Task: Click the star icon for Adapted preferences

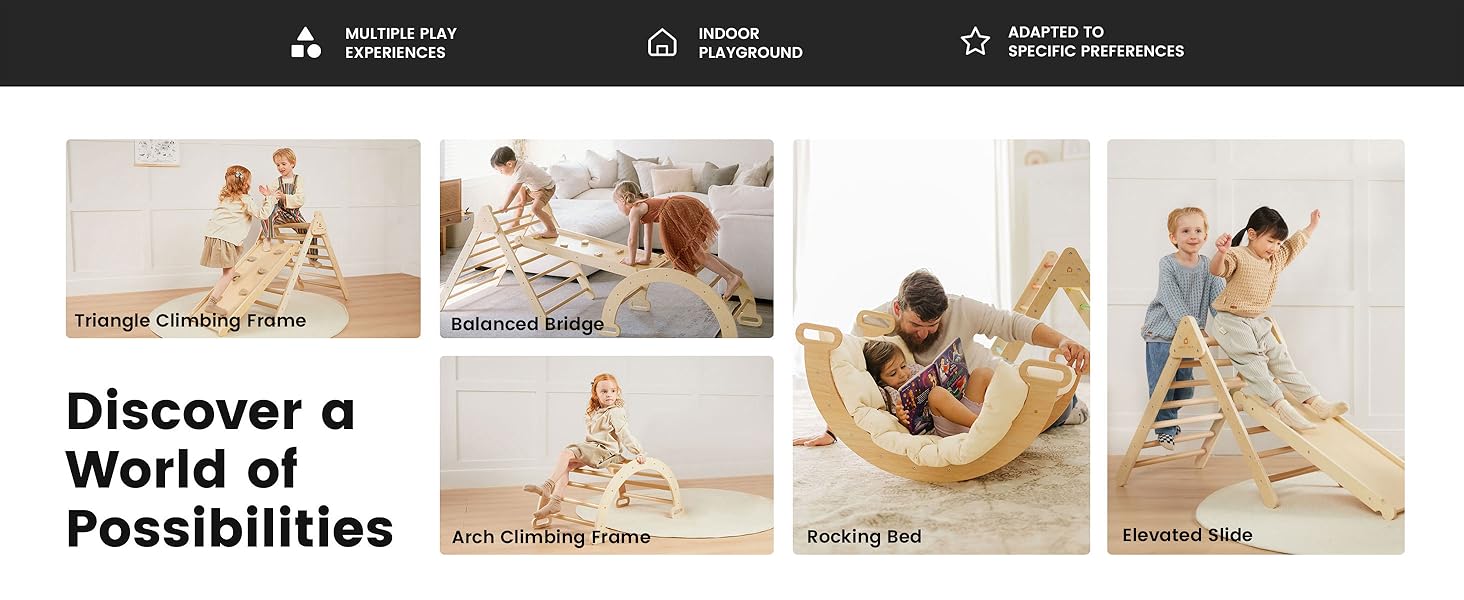Action: pos(975,42)
